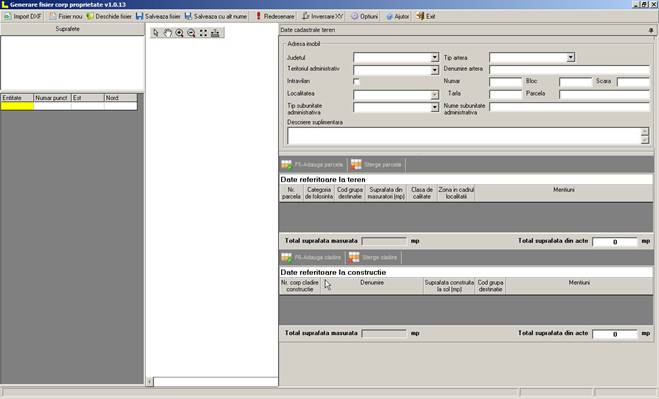Click the Categoria de folosinta column header
Screen dimensions: 659x399
(319, 193)
